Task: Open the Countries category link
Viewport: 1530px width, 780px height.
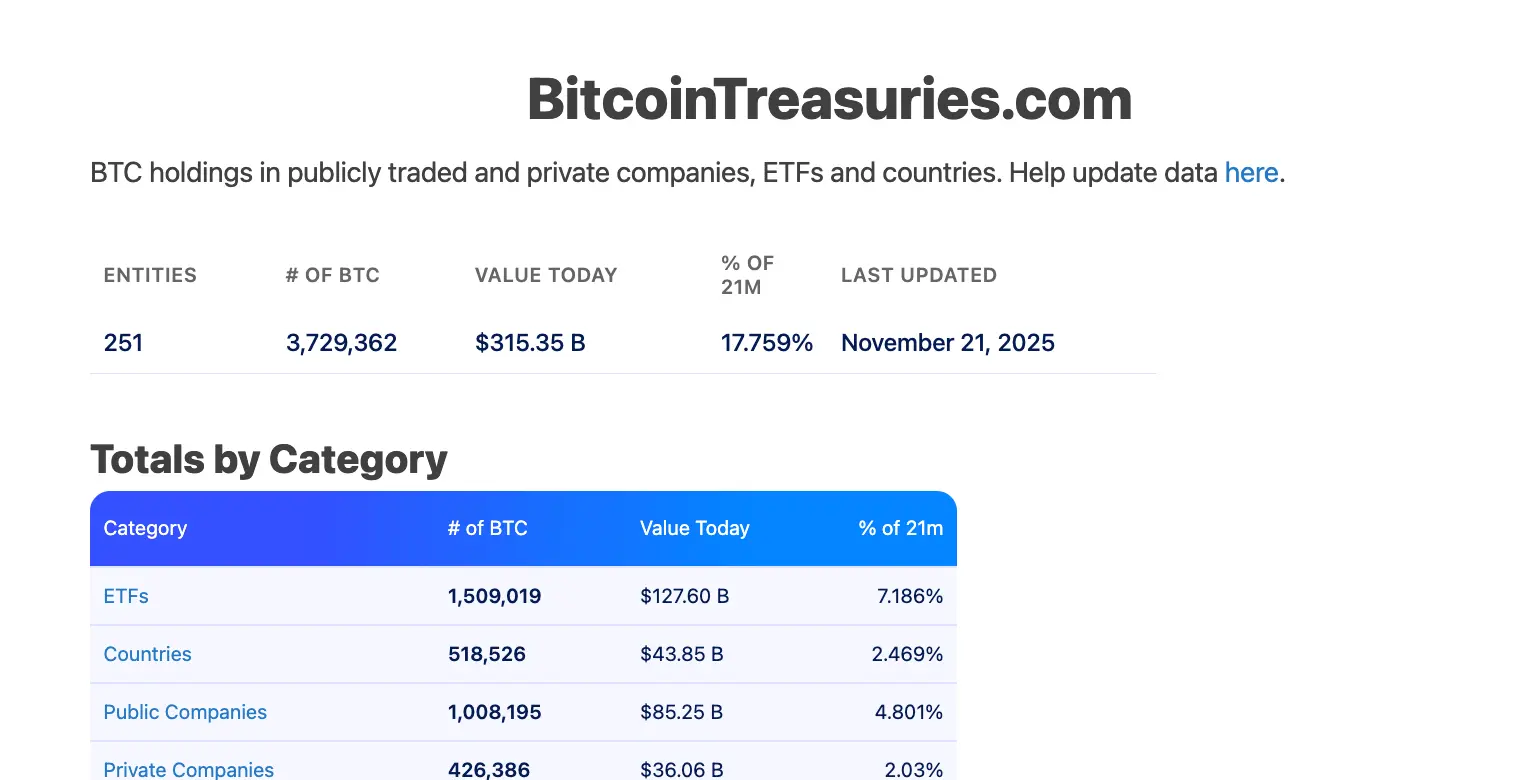Action: [147, 654]
